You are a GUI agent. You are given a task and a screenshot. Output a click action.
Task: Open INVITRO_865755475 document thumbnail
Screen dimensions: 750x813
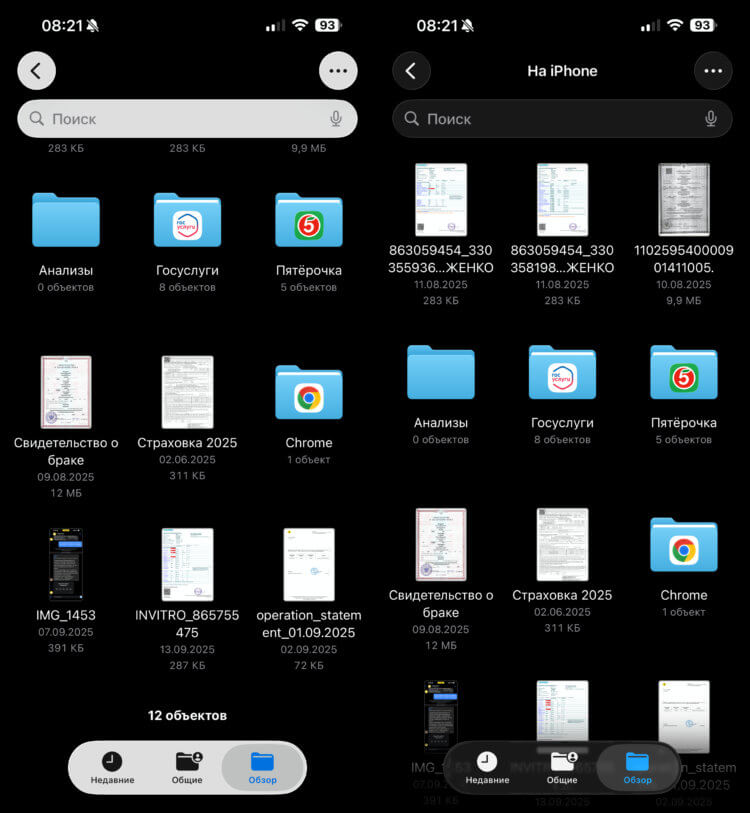pos(187,564)
